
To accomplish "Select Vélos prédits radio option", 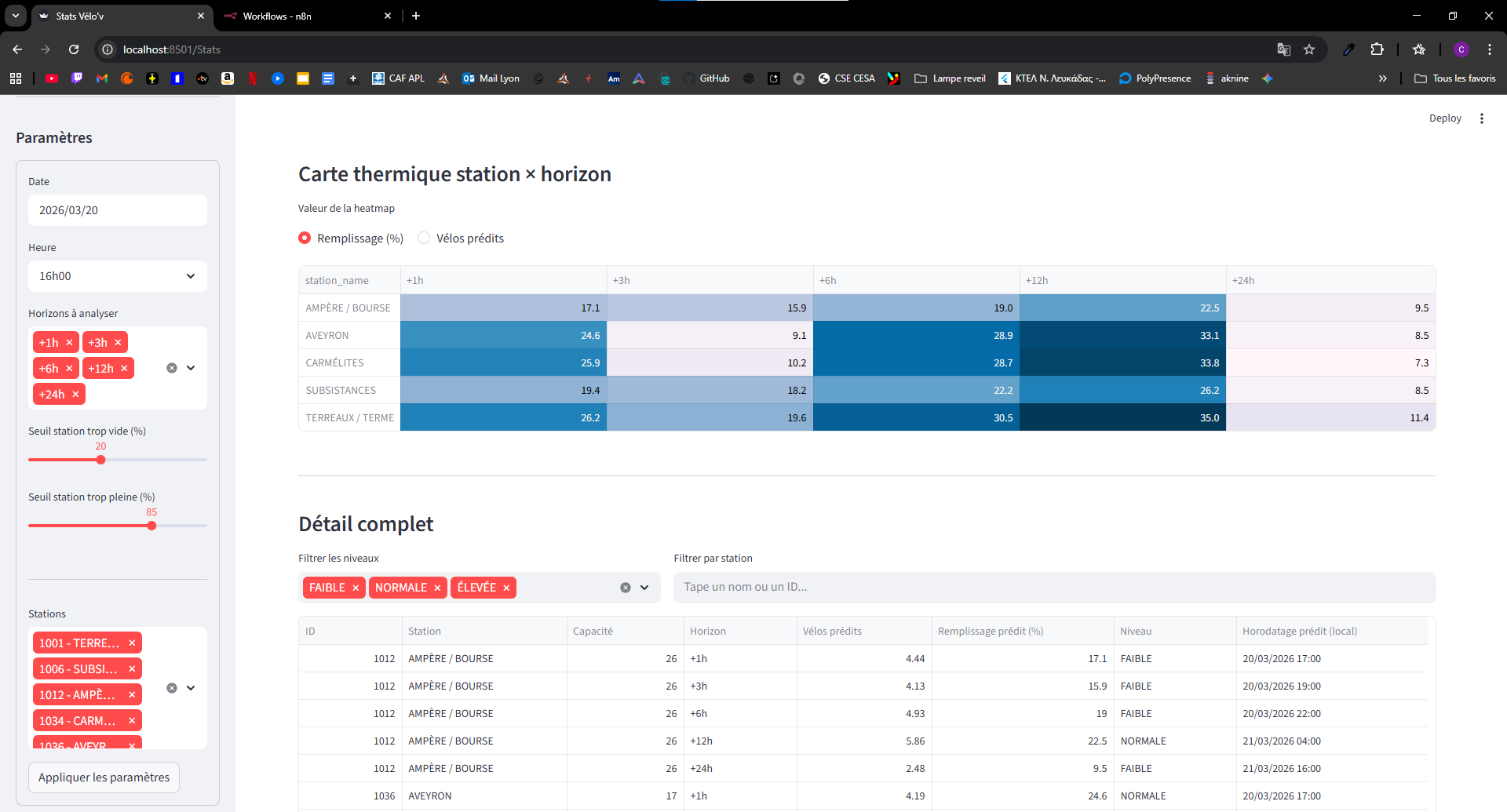I will click(424, 239).
